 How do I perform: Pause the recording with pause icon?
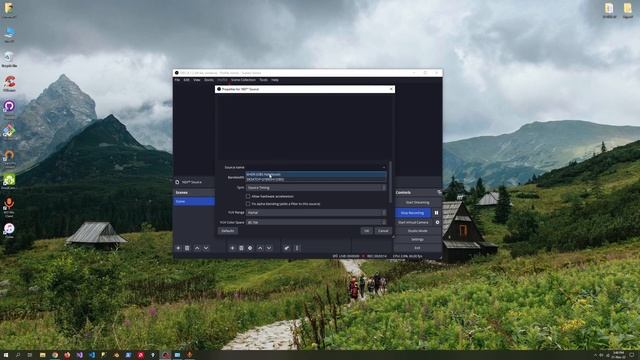pyautogui.click(x=436, y=213)
